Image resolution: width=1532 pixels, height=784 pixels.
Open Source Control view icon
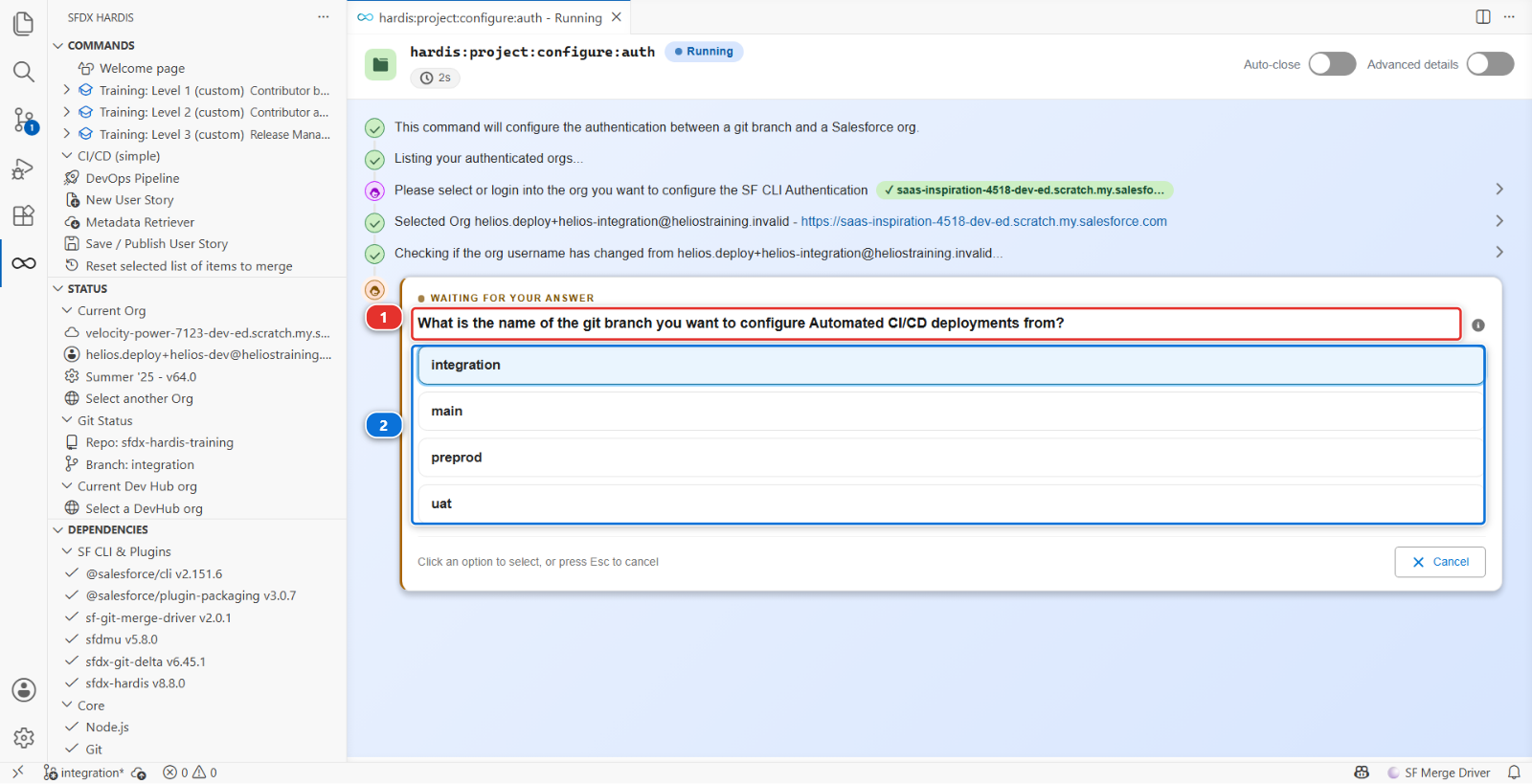coord(24,121)
